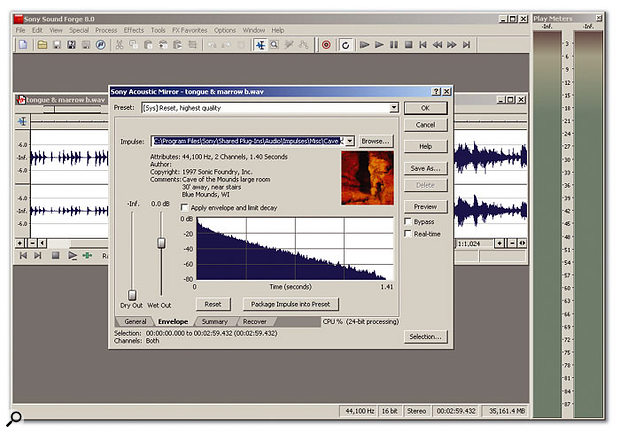Click the OK button

point(425,108)
